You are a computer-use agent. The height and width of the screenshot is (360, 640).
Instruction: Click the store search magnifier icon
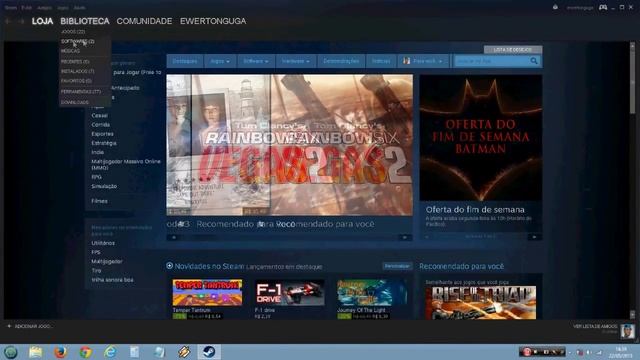coord(534,61)
